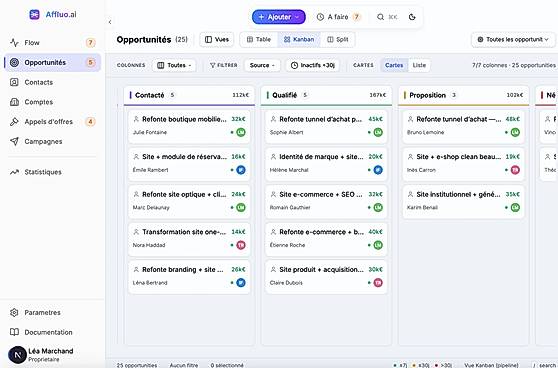Collapse the sidebar with the chevron
Screen dimensions: 558x368
pyautogui.click(x=110, y=22)
